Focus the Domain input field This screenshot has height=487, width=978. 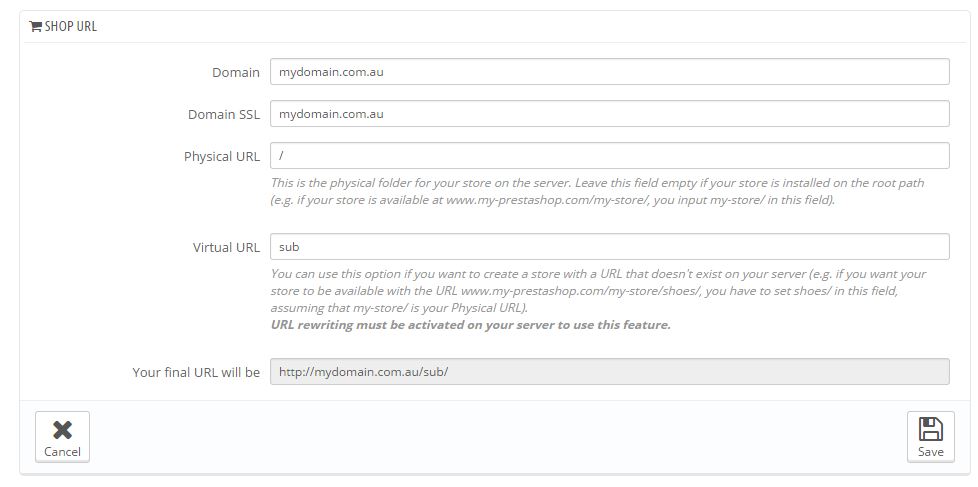[x=609, y=72]
